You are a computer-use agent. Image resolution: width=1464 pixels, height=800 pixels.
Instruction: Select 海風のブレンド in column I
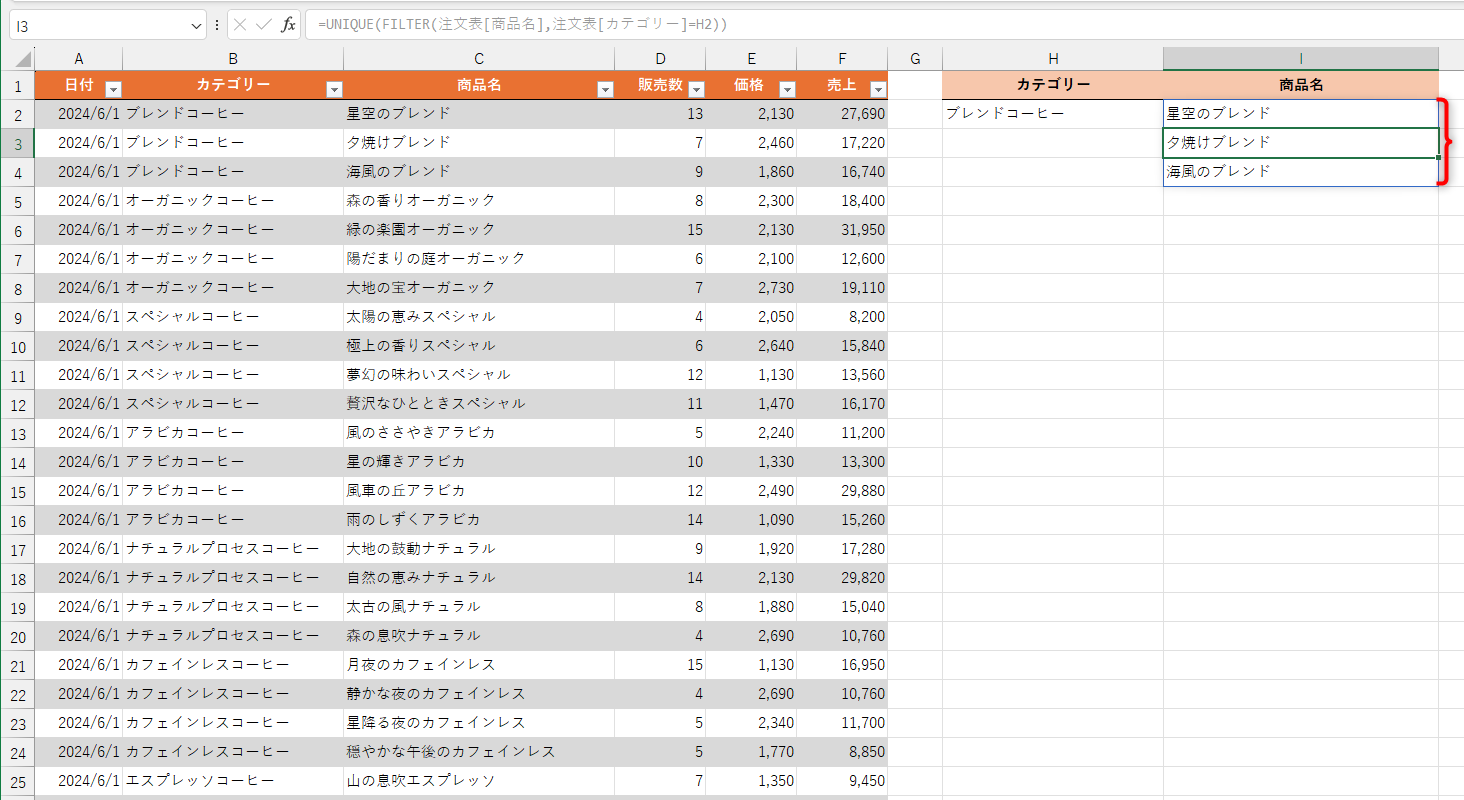pyautogui.click(x=1301, y=172)
